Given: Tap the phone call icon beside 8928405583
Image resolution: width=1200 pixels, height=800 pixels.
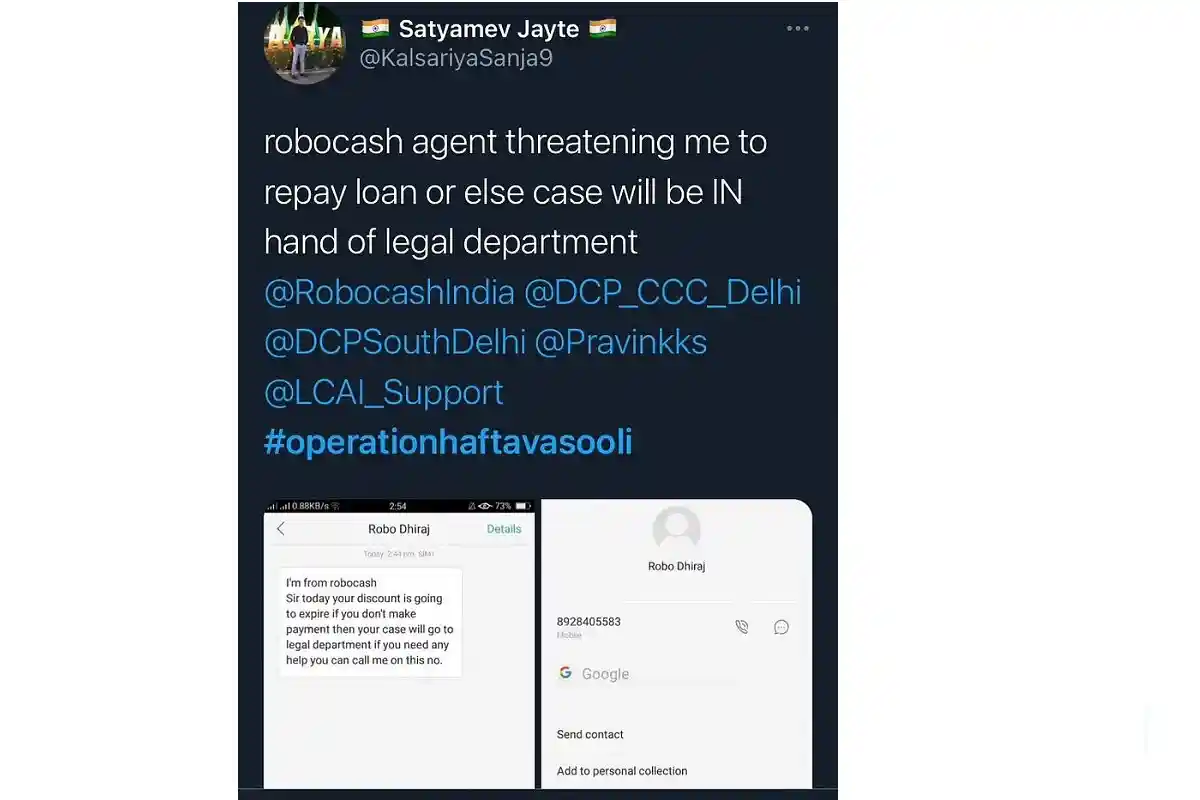Looking at the screenshot, I should (741, 627).
